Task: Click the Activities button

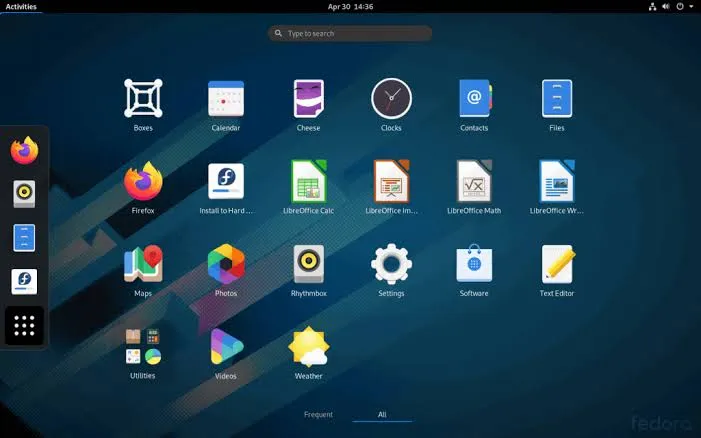Action: (x=21, y=6)
